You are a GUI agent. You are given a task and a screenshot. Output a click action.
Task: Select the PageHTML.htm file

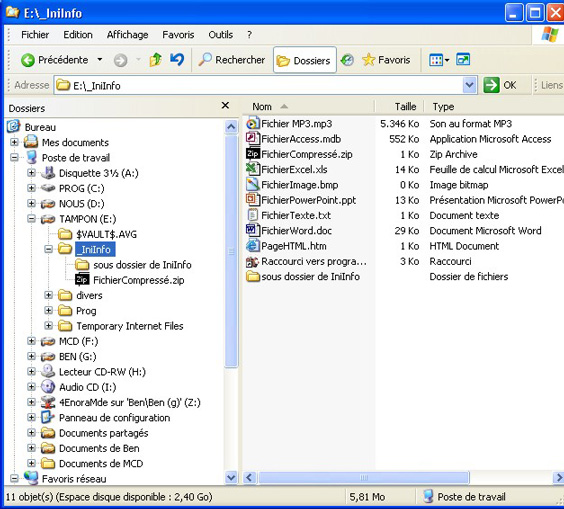click(294, 246)
